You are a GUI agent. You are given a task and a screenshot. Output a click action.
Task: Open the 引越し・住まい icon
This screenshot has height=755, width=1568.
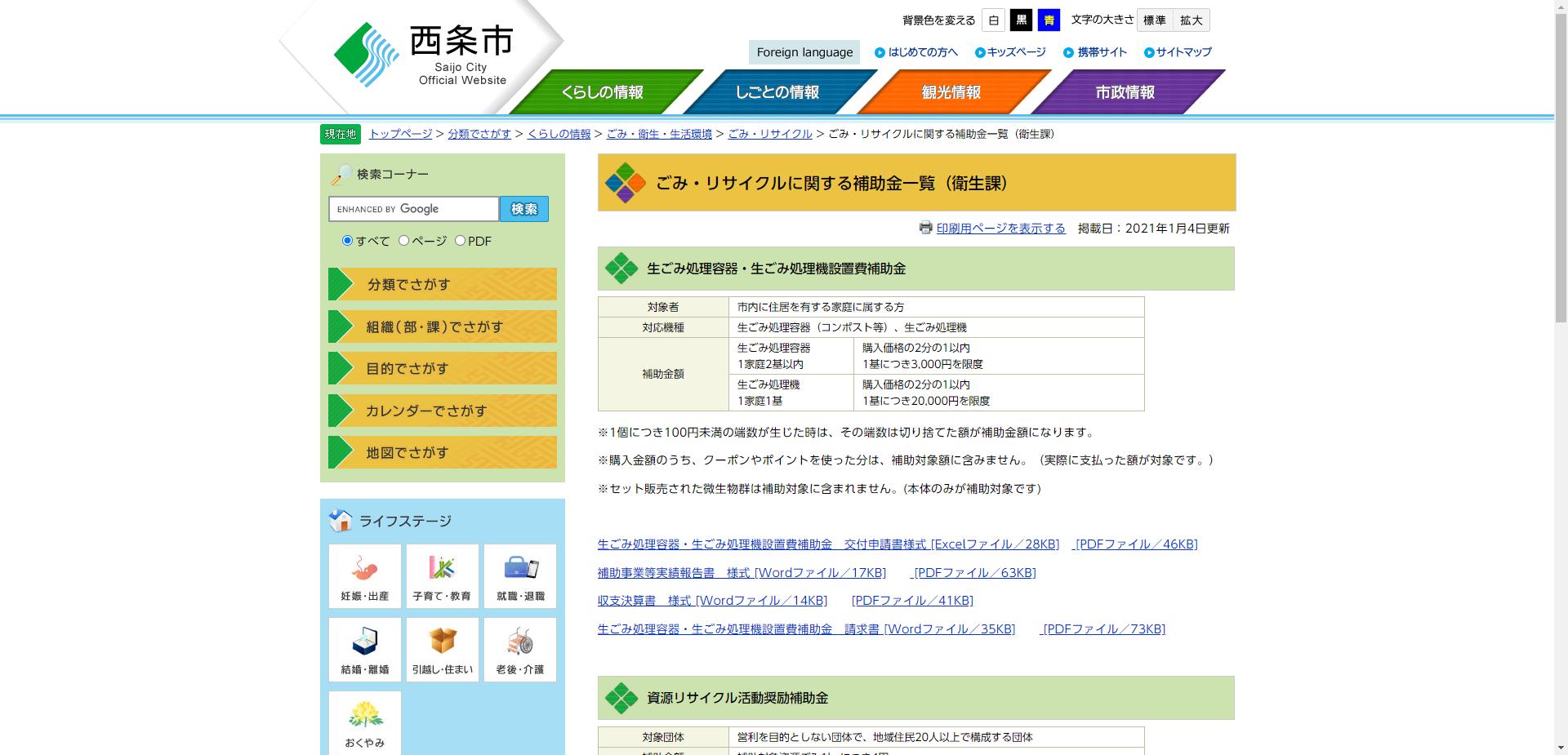[x=442, y=649]
